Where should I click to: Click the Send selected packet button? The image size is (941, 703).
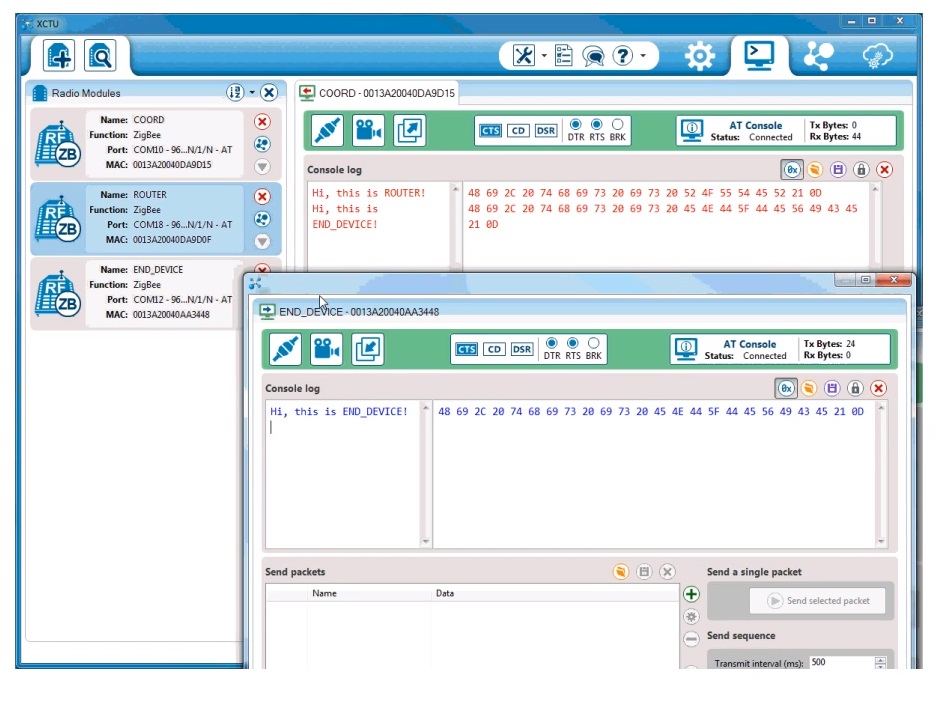coord(817,600)
